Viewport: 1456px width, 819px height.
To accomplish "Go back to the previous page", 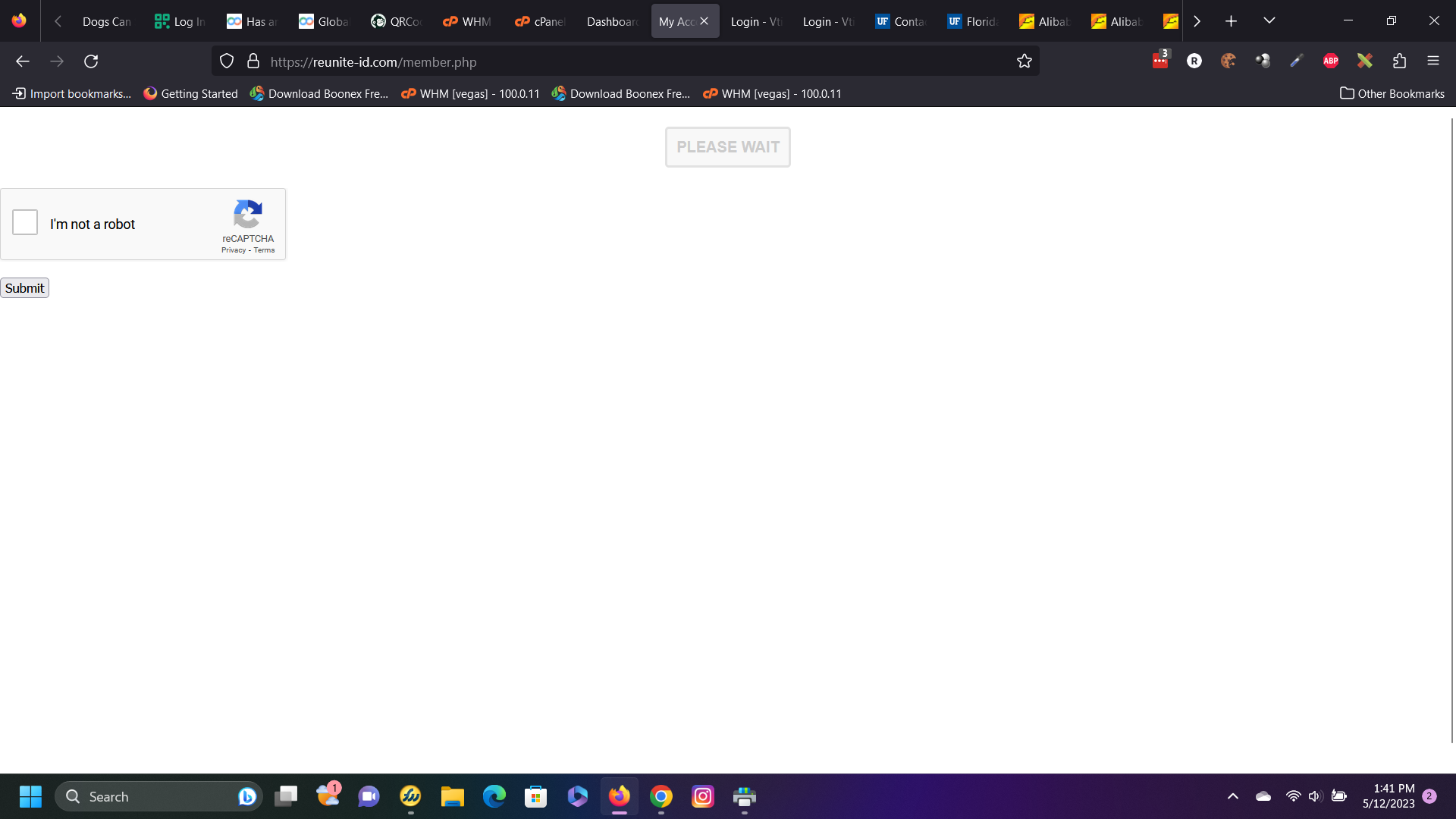I will tap(23, 61).
